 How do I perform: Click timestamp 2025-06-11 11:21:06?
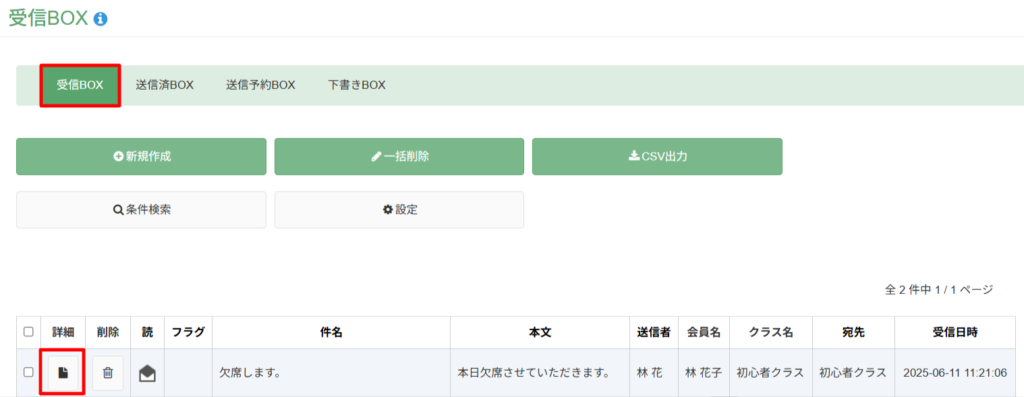pyautogui.click(x=955, y=373)
